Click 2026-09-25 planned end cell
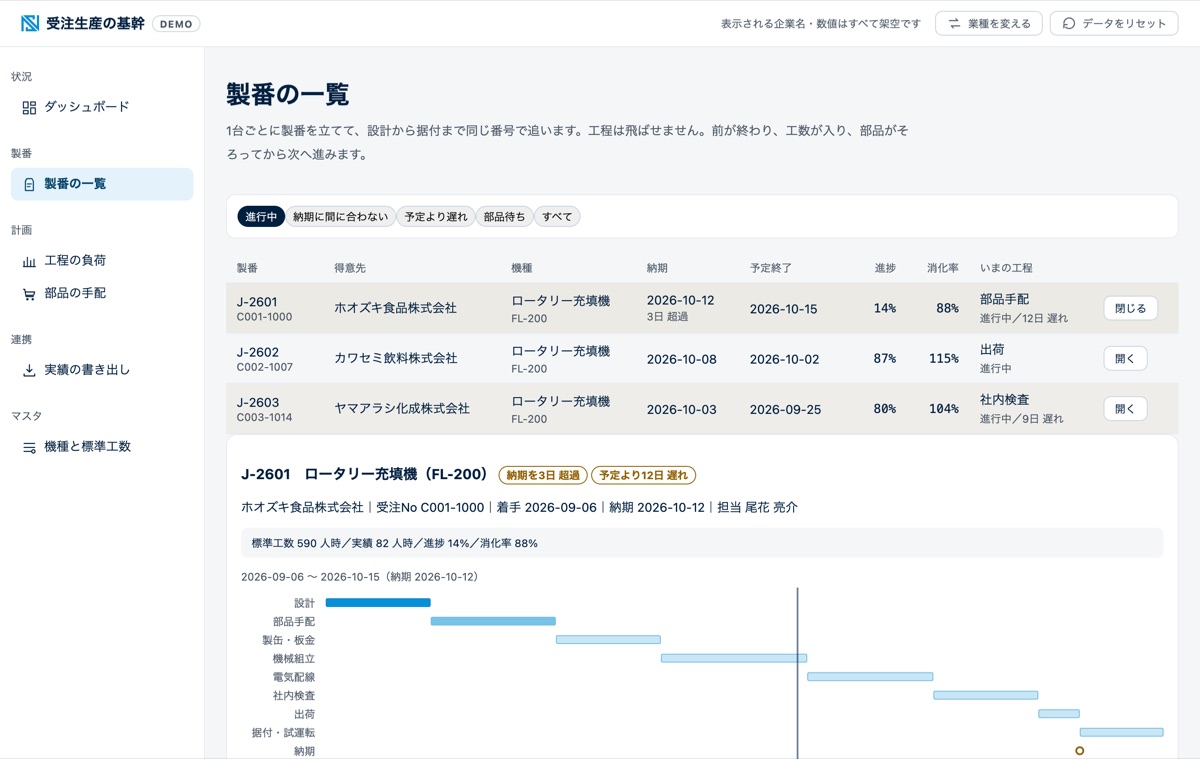Viewport: 1200px width, 759px height. [784, 409]
